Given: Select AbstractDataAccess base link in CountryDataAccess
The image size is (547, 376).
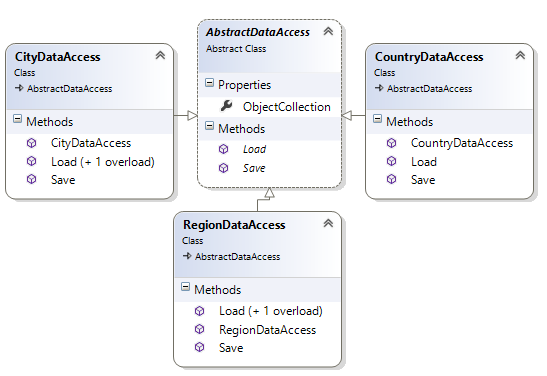Looking at the screenshot, I should pyautogui.click(x=429, y=89).
